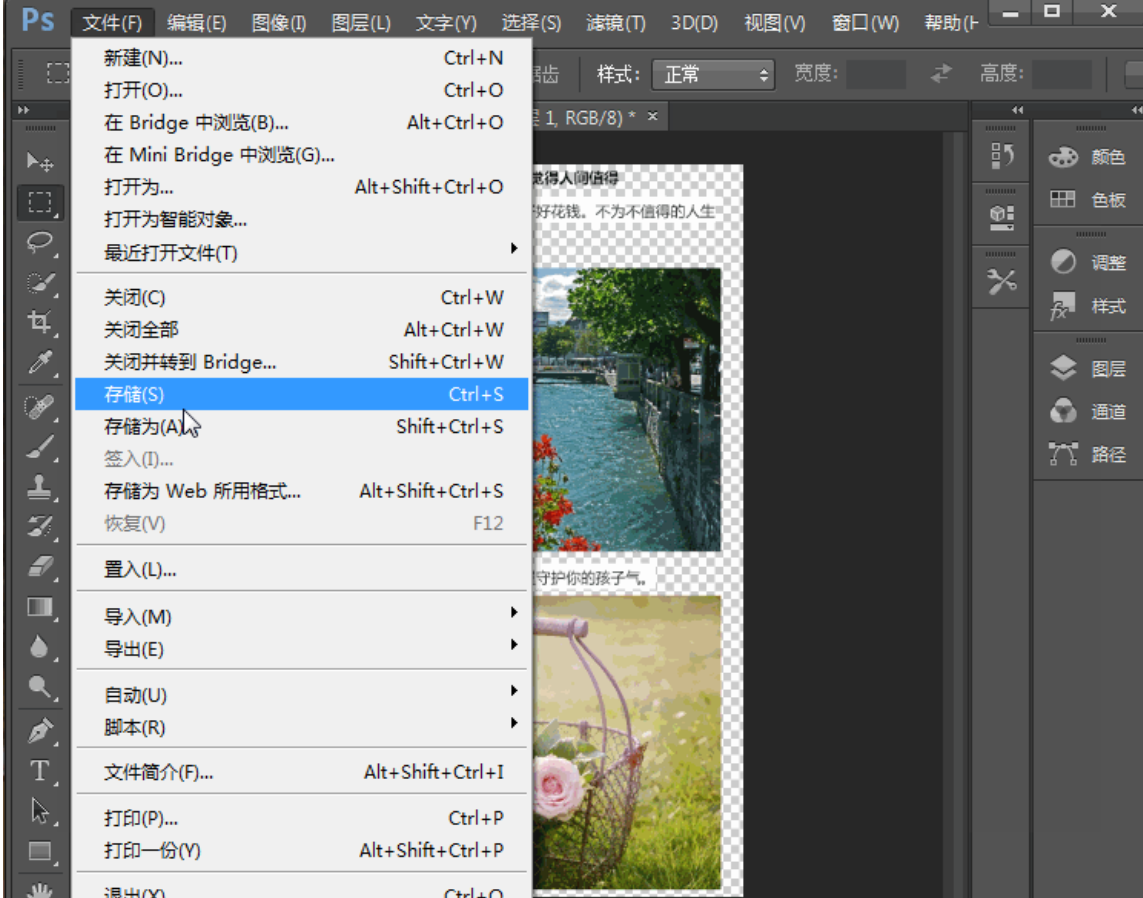The height and width of the screenshot is (898, 1143).
Task: Choose 打开(O)... from the File menu
Action: coord(302,90)
